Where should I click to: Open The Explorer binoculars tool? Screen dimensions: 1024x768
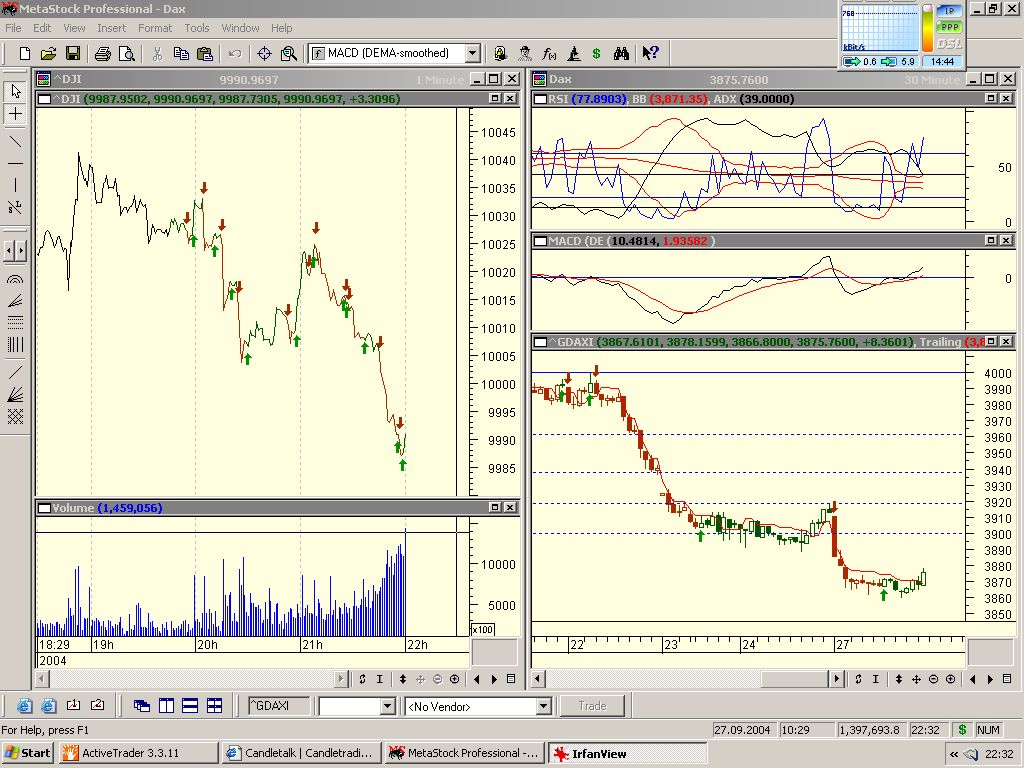tap(621, 54)
